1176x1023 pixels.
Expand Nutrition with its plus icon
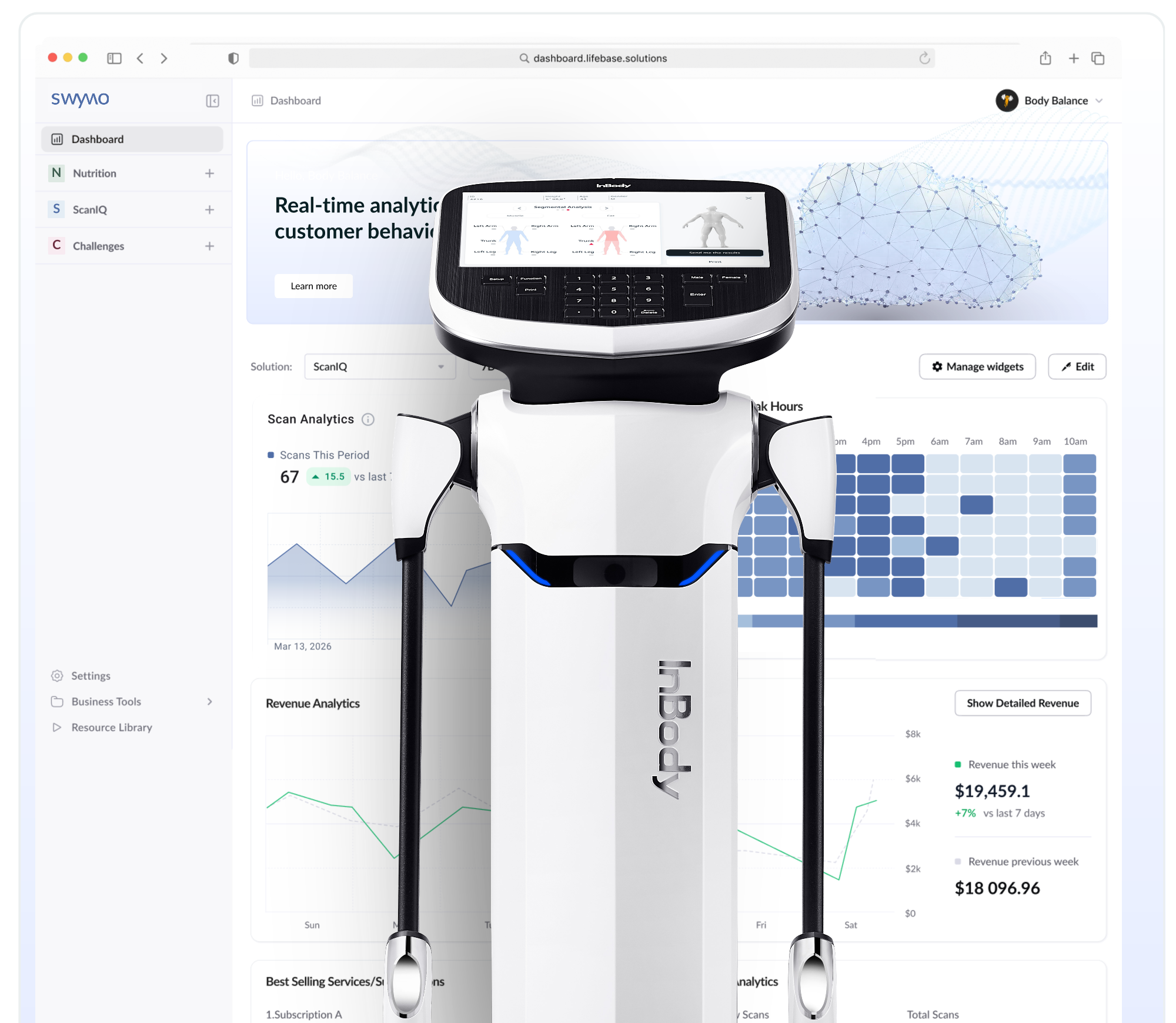pos(209,173)
